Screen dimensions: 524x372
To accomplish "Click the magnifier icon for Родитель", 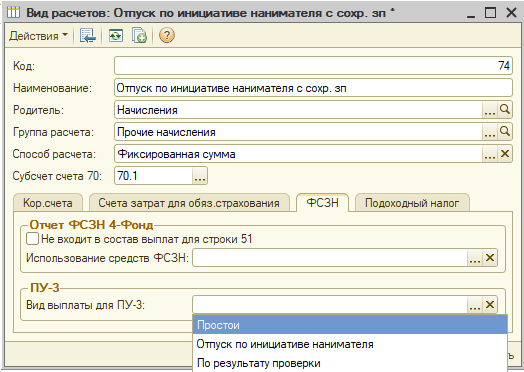I will click(505, 110).
